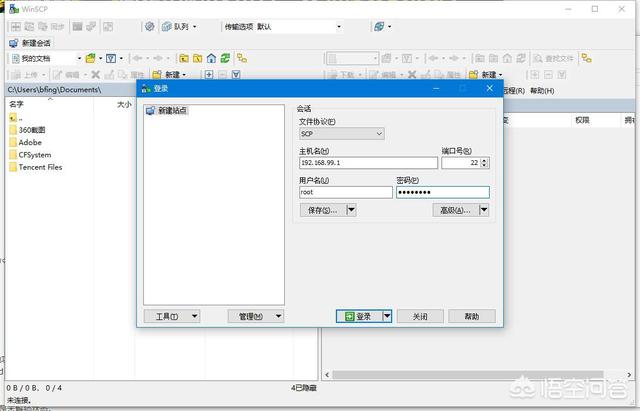
Task: Click the 高级(A)... advanced button
Action: [455, 210]
